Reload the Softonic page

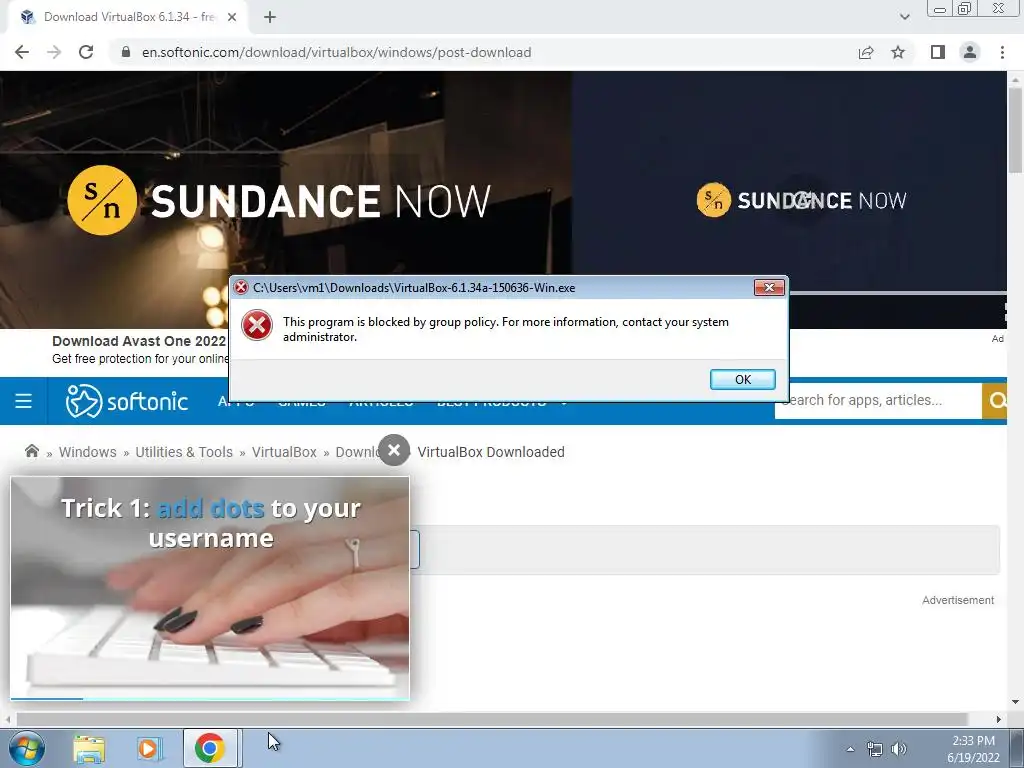point(86,52)
